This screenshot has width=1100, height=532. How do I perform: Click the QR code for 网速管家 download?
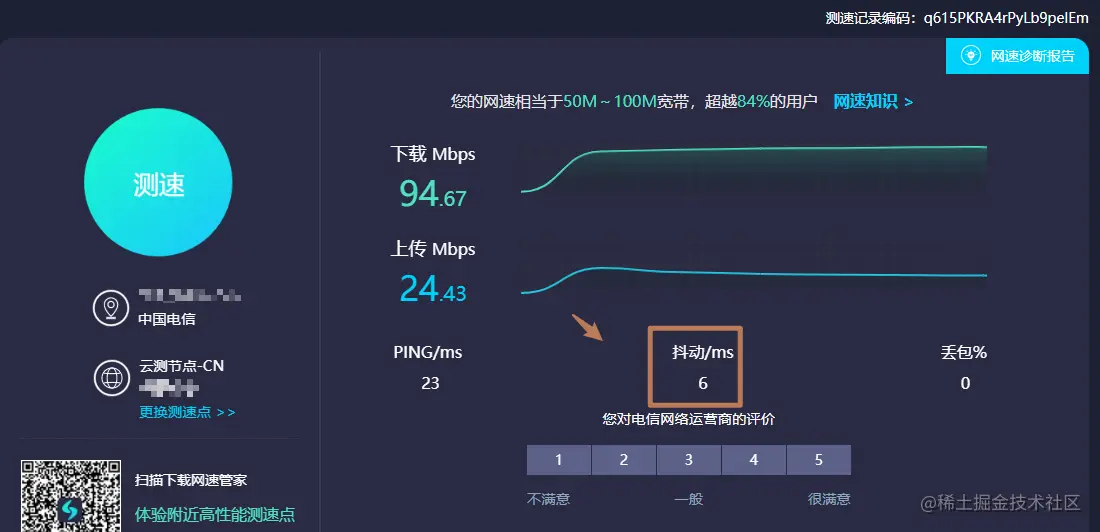(70, 496)
